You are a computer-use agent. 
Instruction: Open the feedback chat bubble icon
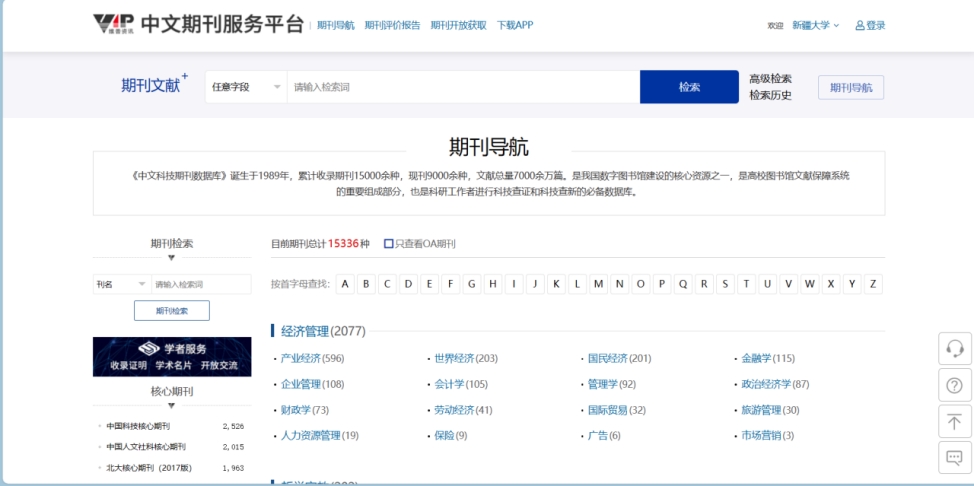tap(955, 458)
